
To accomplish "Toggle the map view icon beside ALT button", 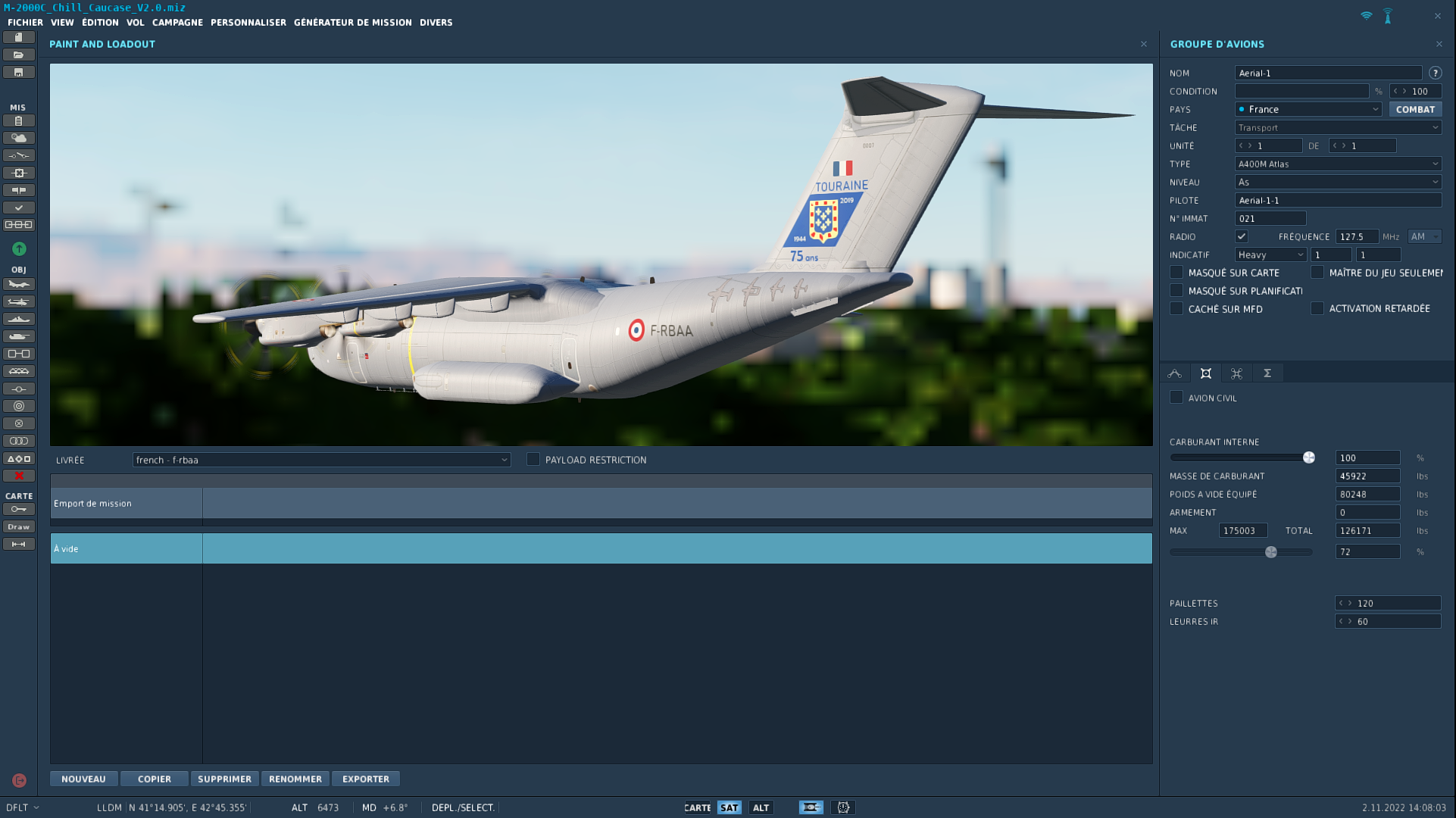I will click(811, 807).
